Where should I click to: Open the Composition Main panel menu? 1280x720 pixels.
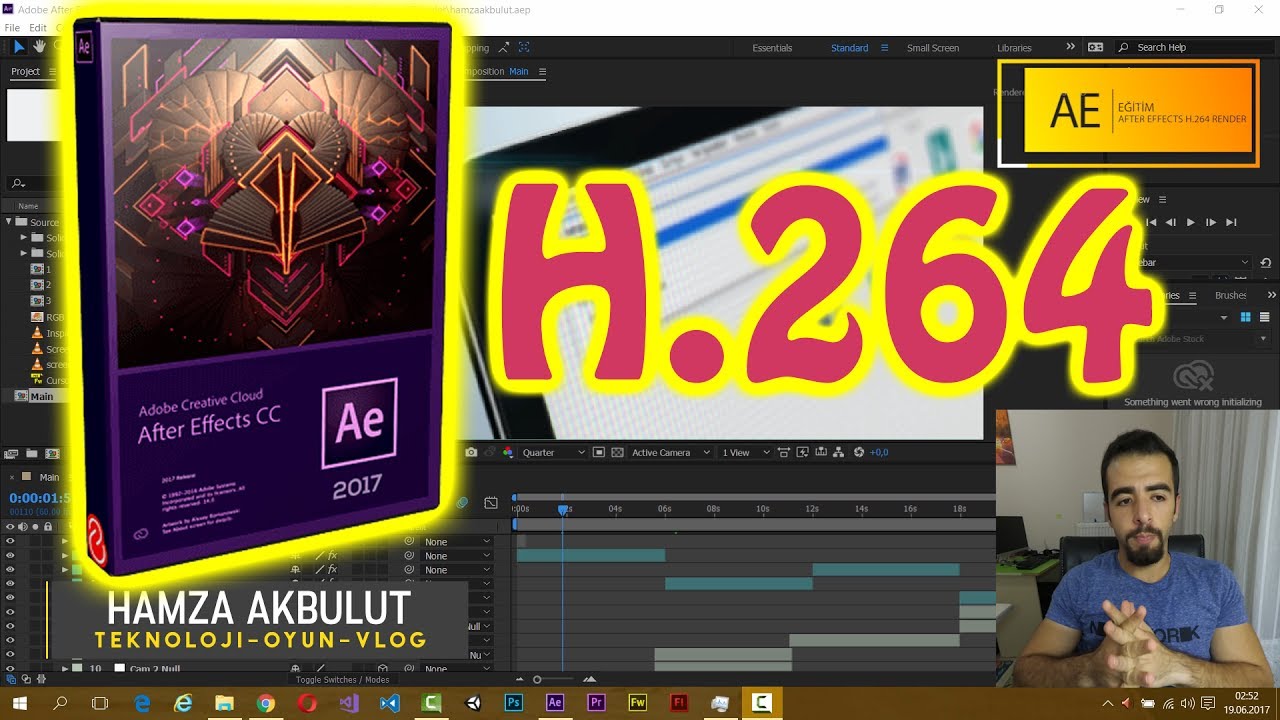pyautogui.click(x=543, y=71)
